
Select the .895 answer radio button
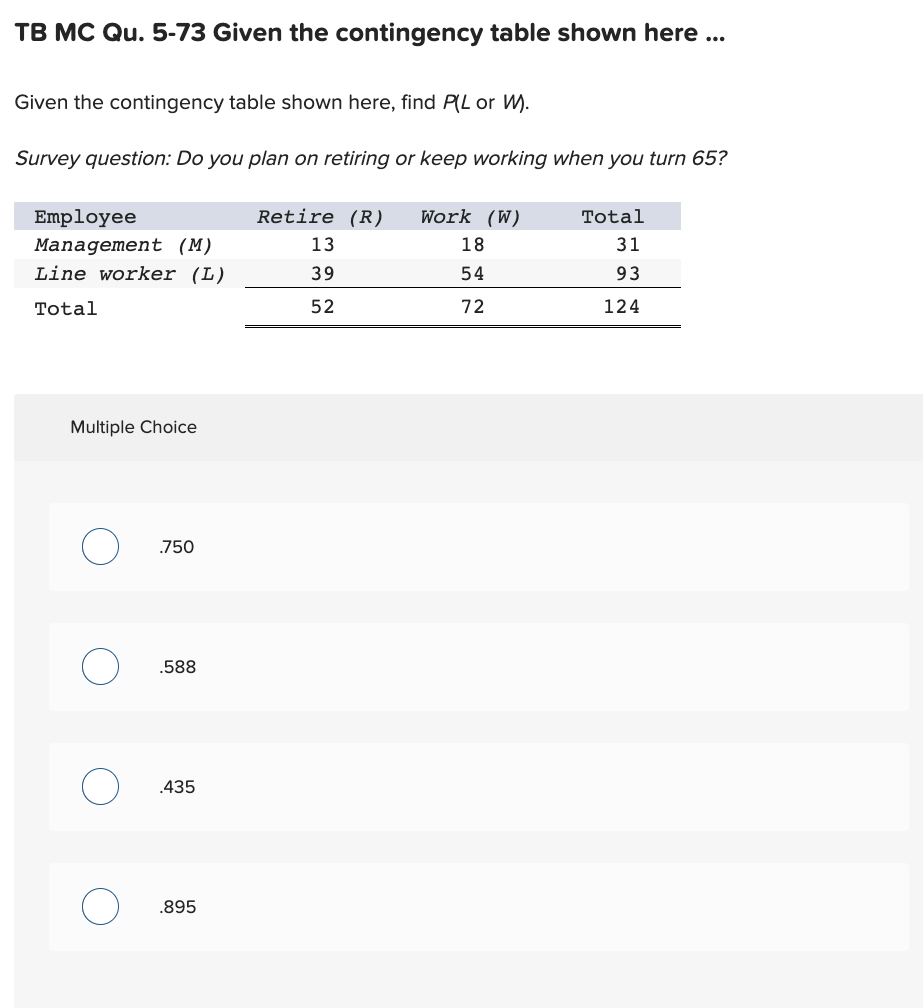pyautogui.click(x=99, y=906)
